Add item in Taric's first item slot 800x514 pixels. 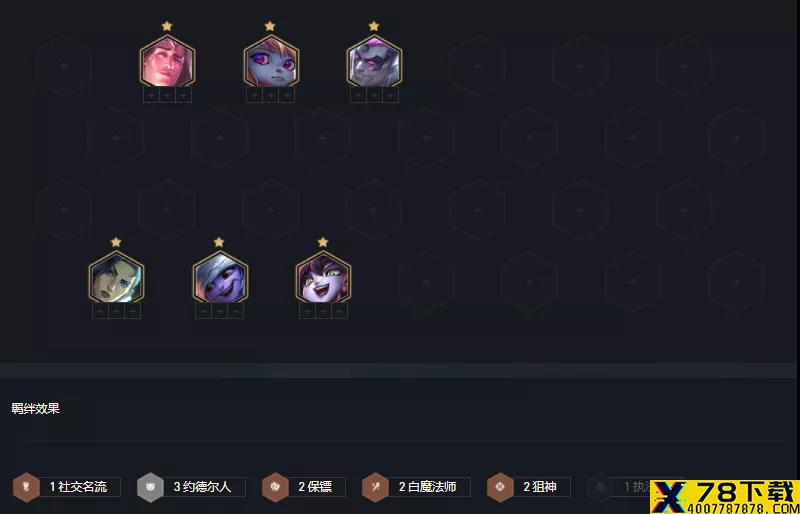(x=151, y=95)
